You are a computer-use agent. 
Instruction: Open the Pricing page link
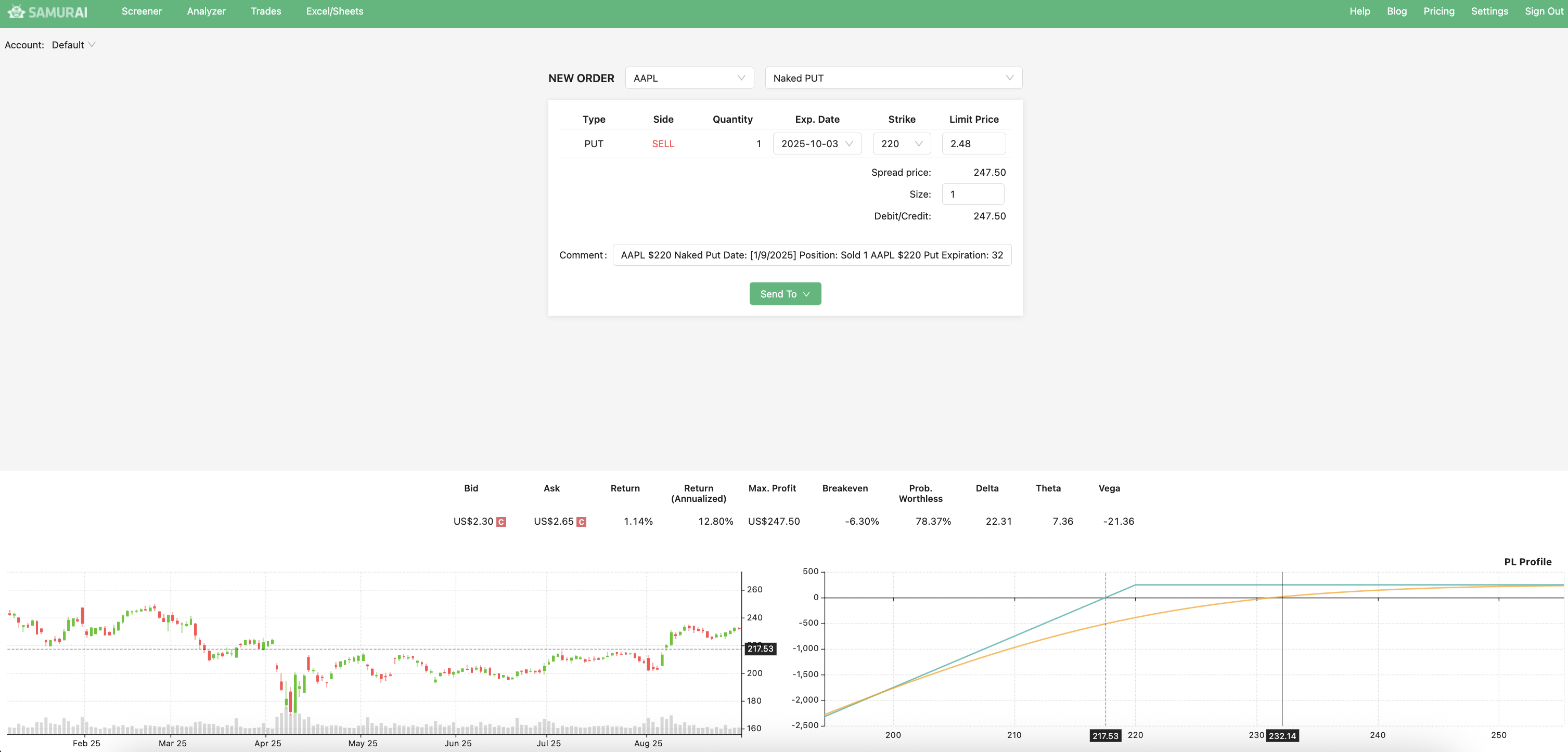click(x=1438, y=11)
